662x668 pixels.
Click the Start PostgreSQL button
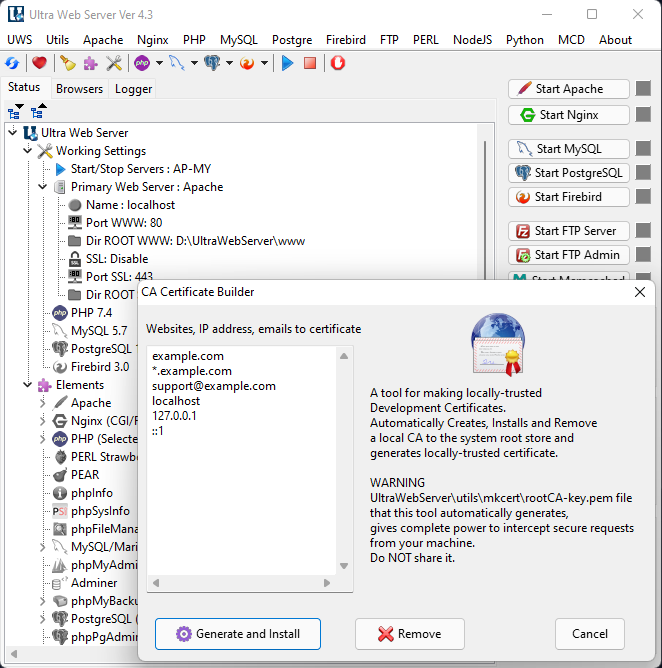click(569, 173)
